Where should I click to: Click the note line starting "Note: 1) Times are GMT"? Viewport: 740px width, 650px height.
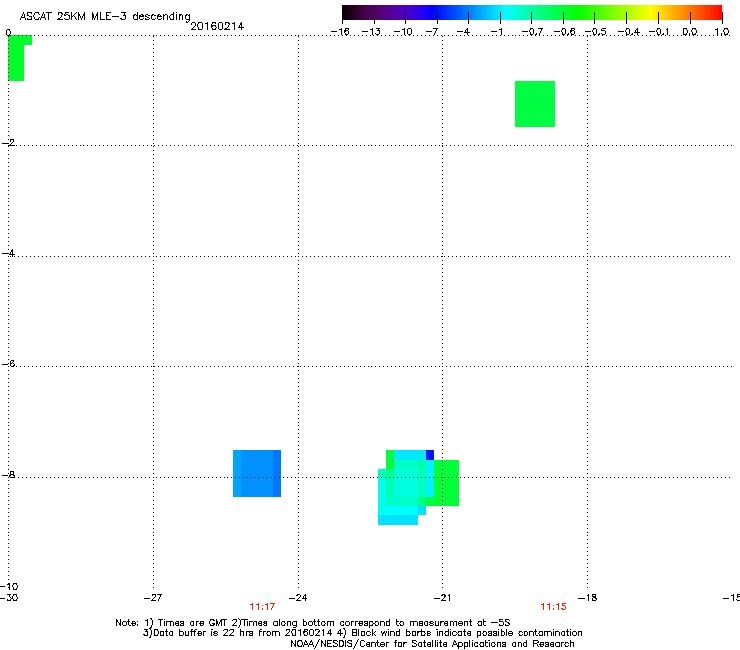(312, 623)
